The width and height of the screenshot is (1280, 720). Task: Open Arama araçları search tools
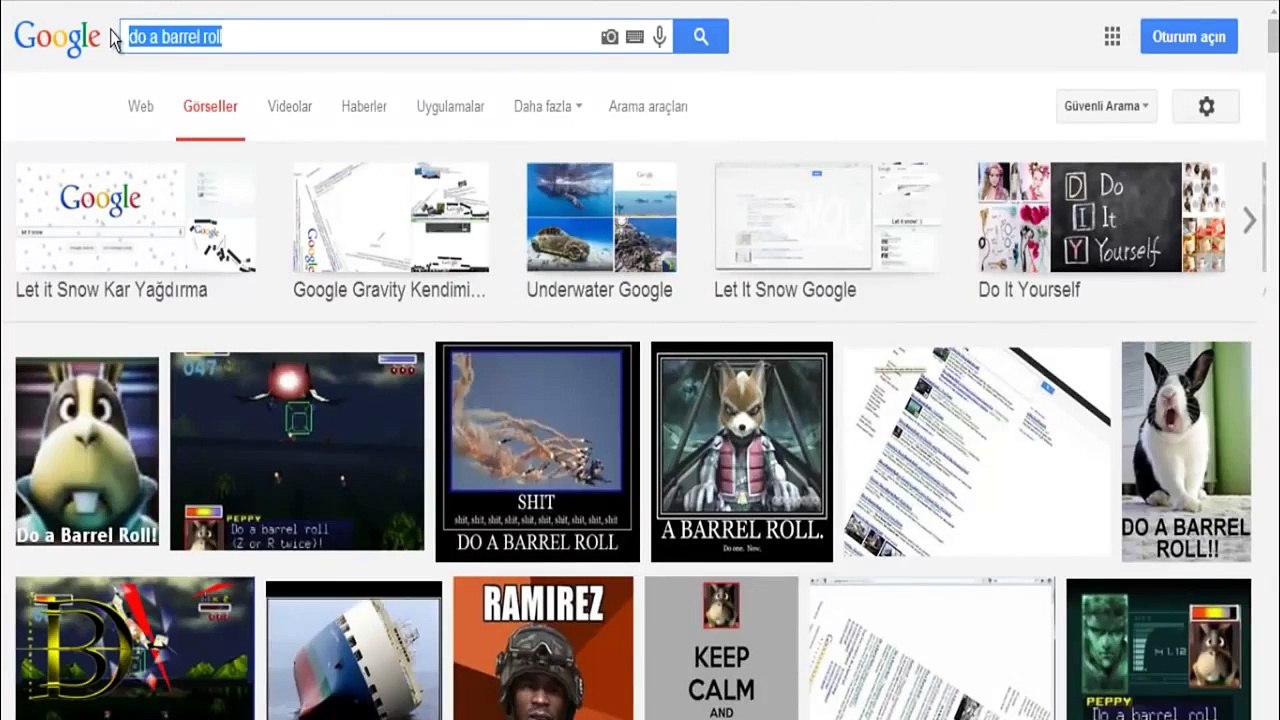click(x=648, y=106)
